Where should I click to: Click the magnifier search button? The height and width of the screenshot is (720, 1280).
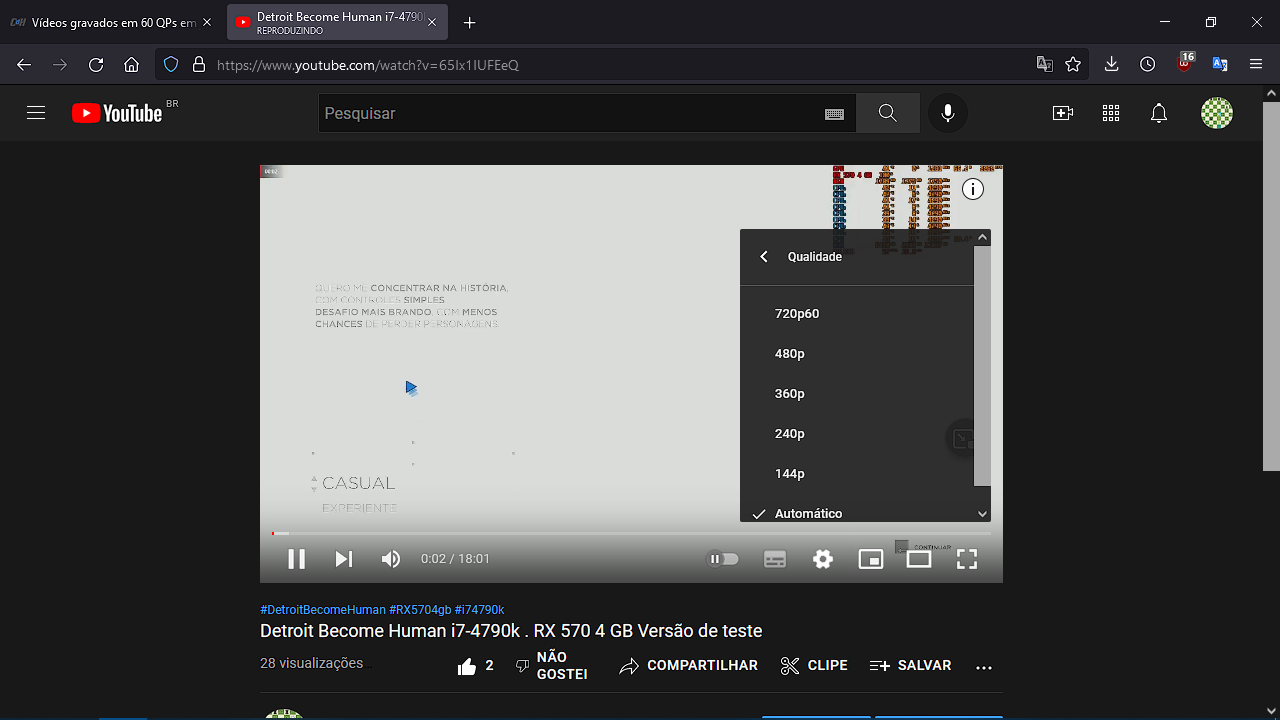point(888,113)
